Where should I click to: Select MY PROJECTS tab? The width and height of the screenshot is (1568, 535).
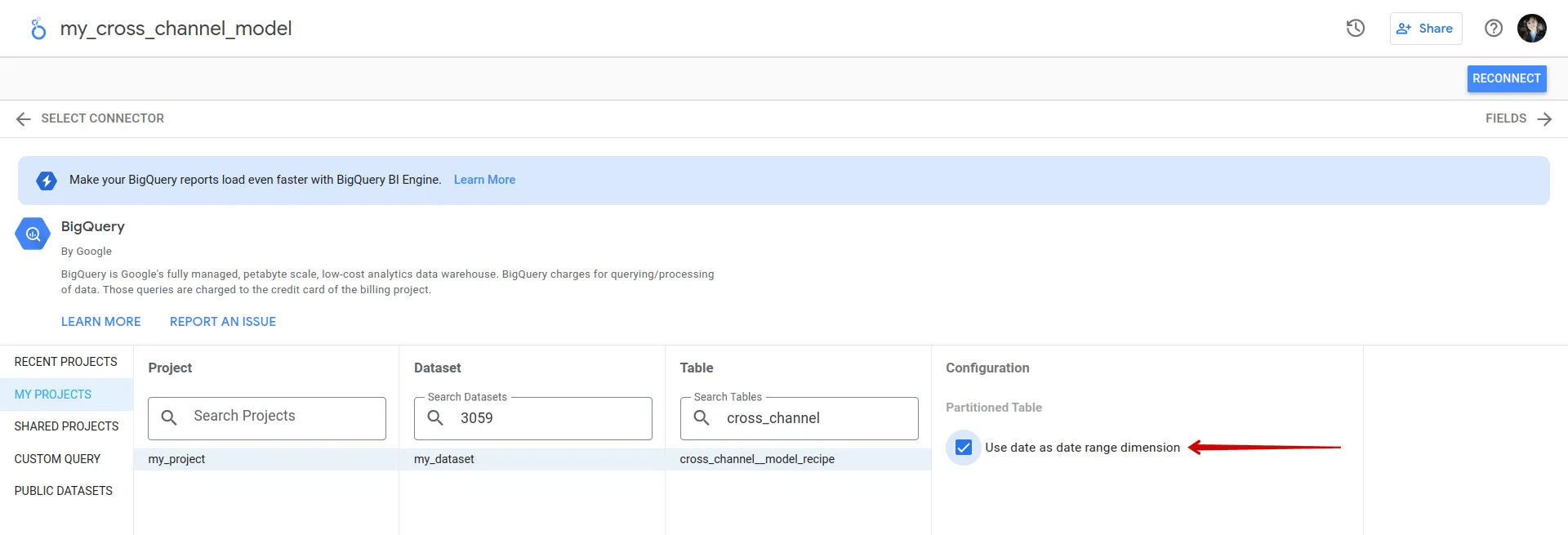point(66,395)
